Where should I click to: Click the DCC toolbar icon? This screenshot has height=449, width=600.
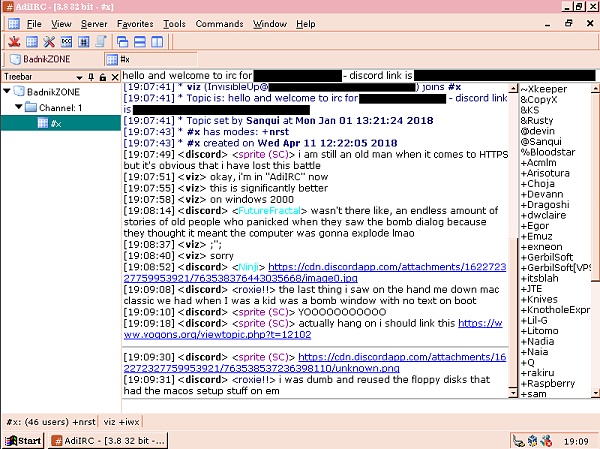(67, 41)
